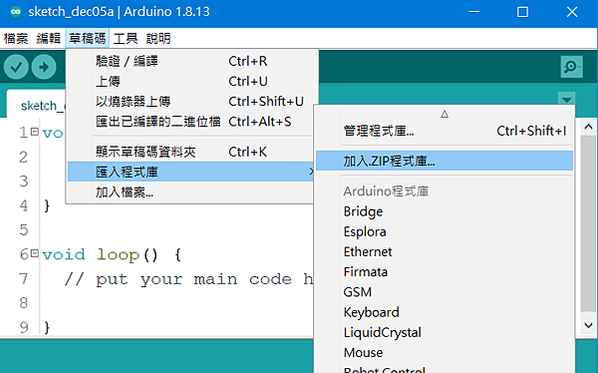Open the 工具 menu
The image size is (598, 373).
[x=125, y=39]
